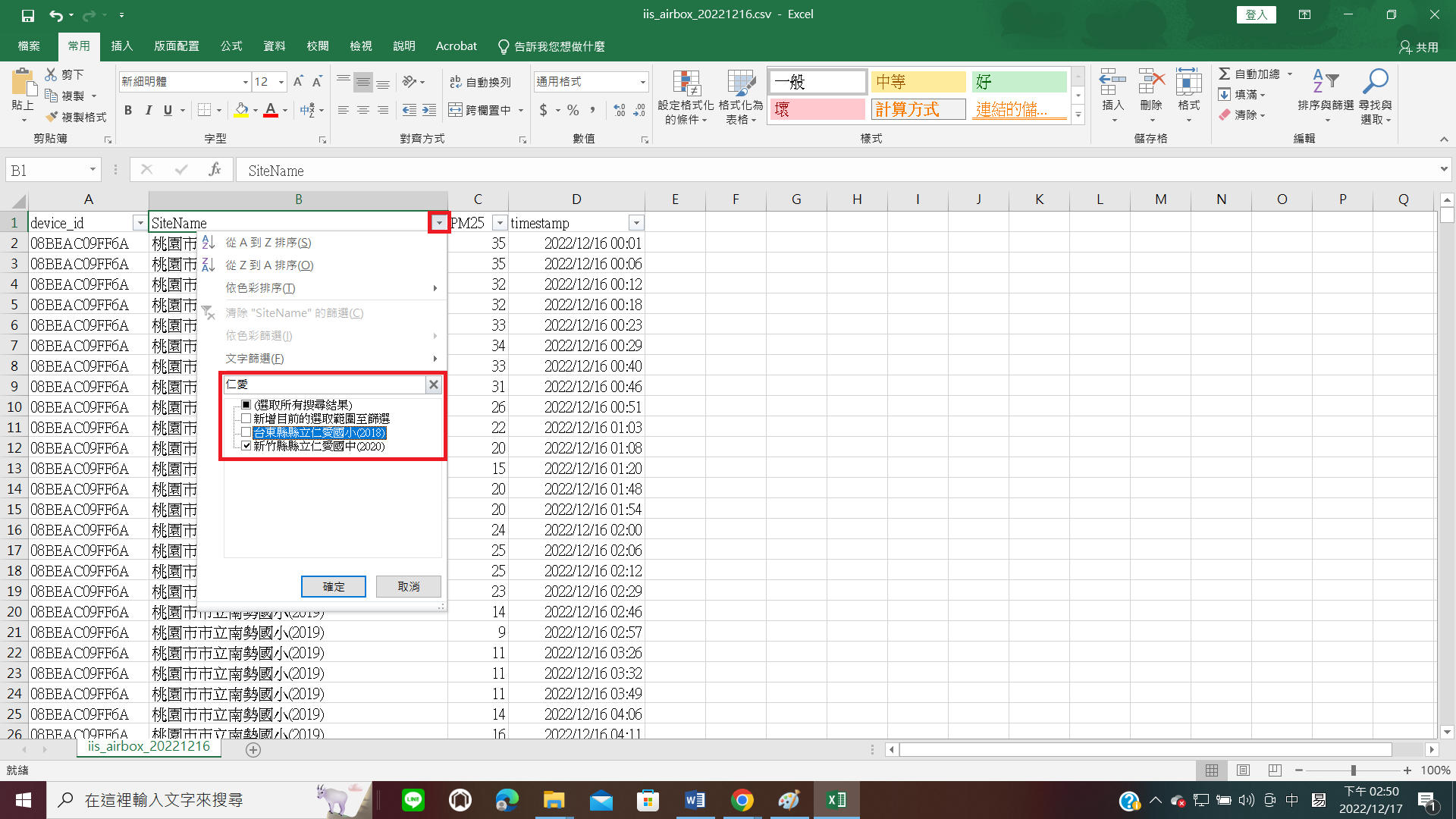Open Sort and Filter icon
The image size is (1456, 819).
(1325, 83)
